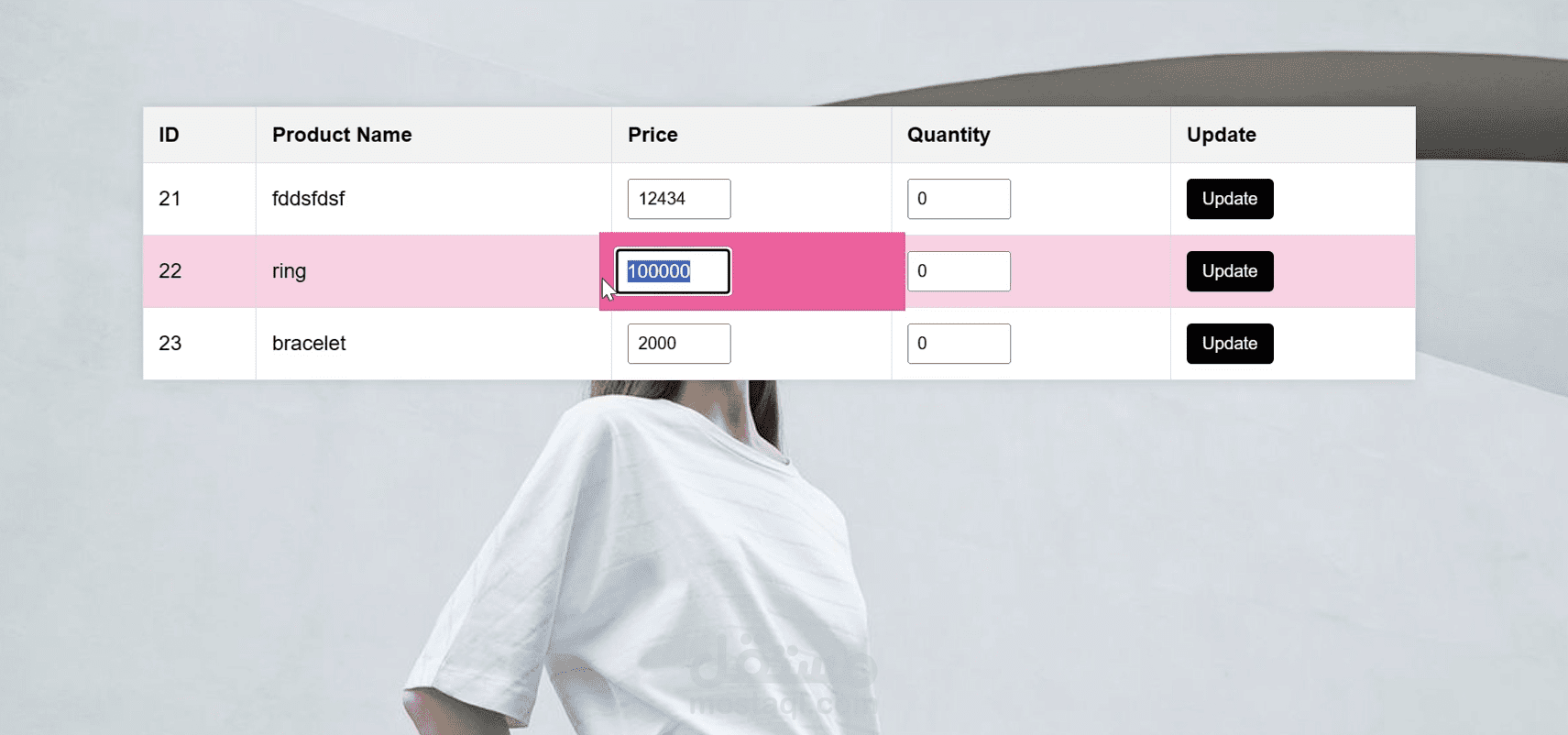The width and height of the screenshot is (1568, 735).
Task: Click the Update column header
Action: (1293, 135)
